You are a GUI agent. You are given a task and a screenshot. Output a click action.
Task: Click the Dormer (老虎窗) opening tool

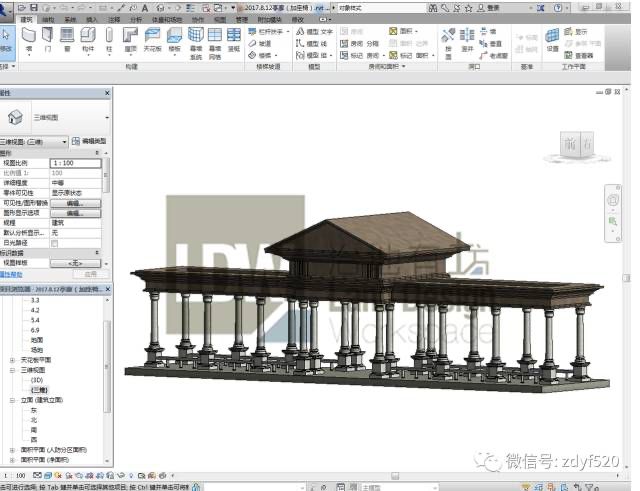tap(493, 56)
